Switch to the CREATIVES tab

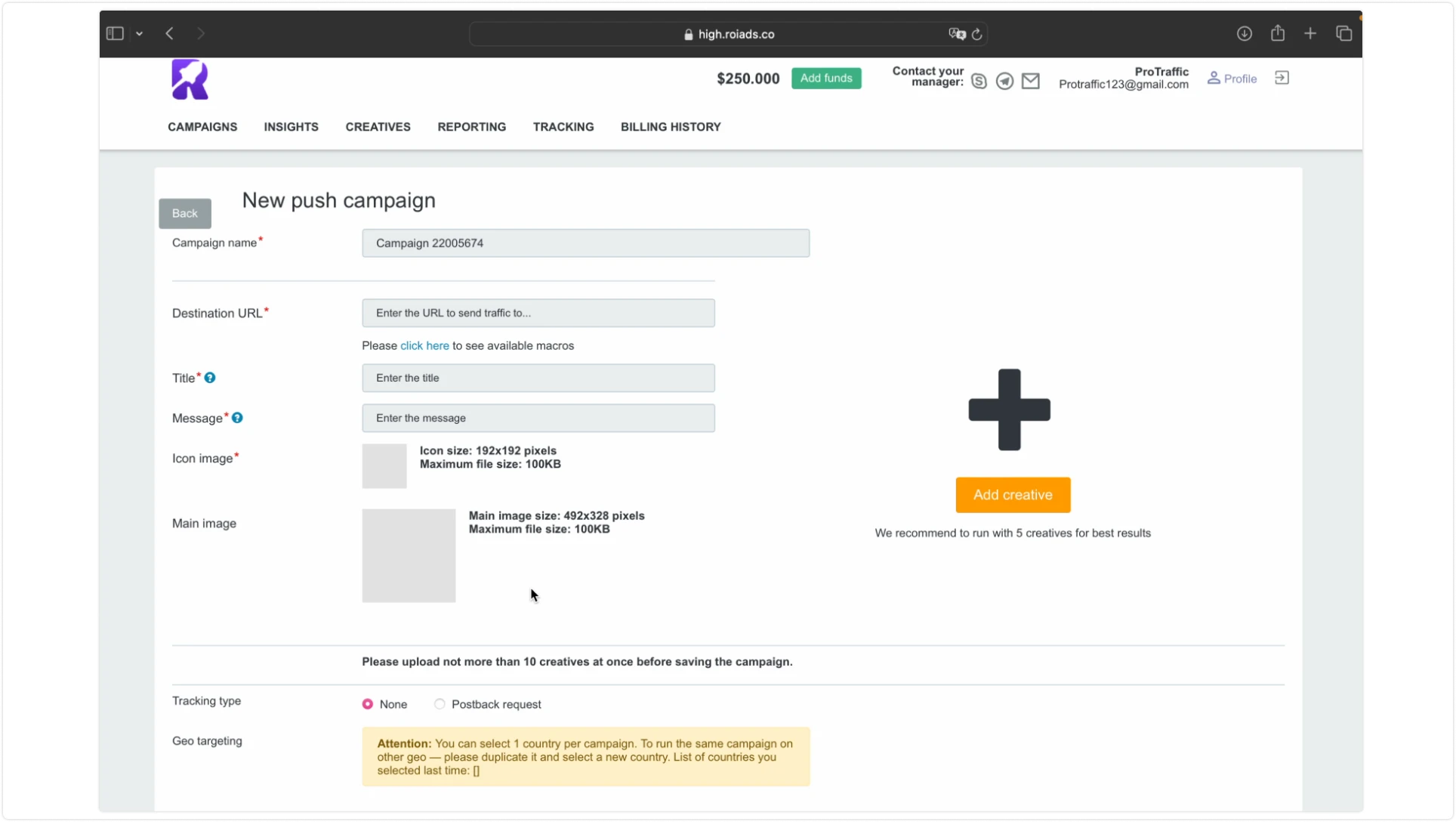point(378,127)
